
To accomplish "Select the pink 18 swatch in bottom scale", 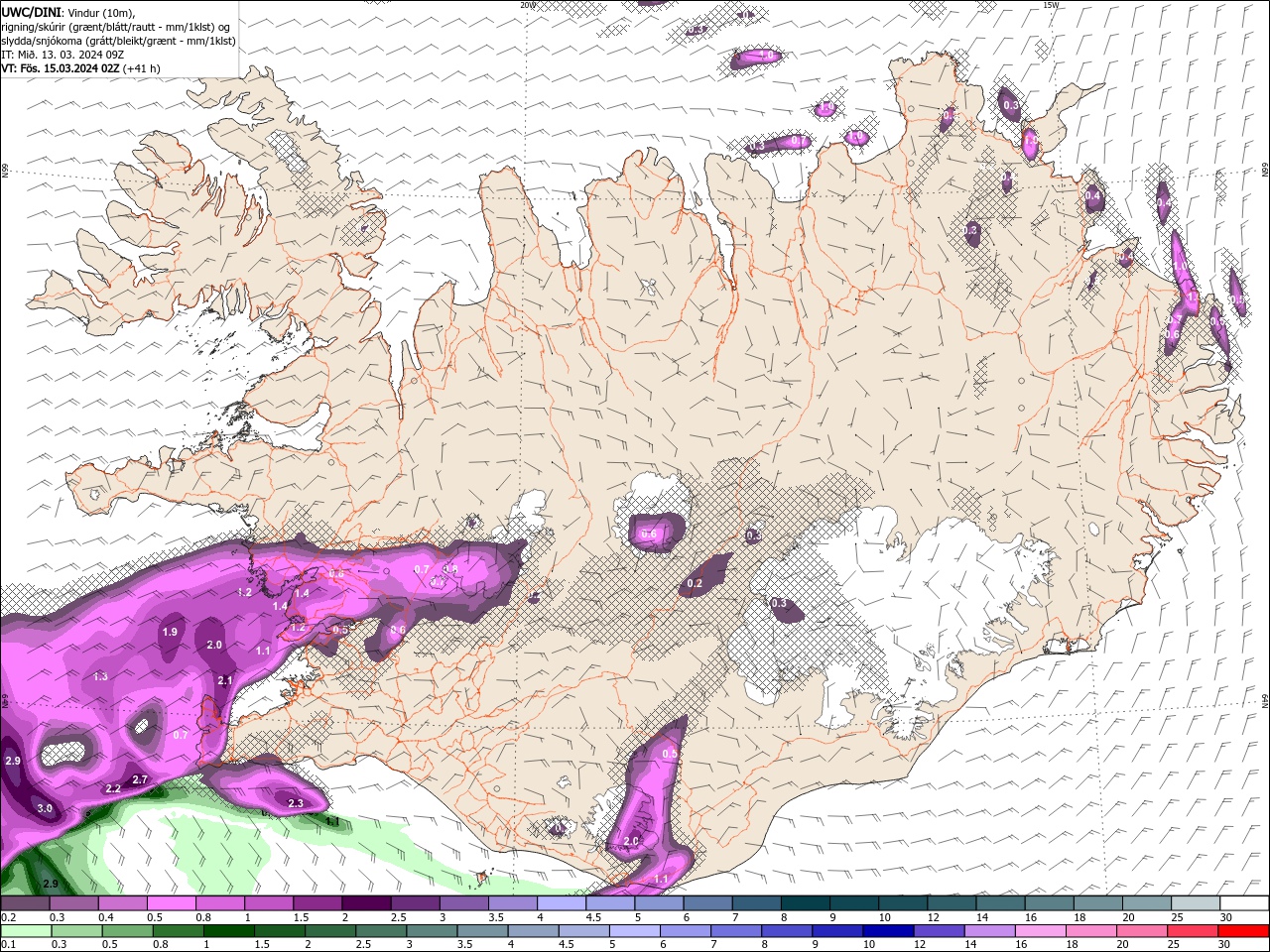I will (1092, 931).
